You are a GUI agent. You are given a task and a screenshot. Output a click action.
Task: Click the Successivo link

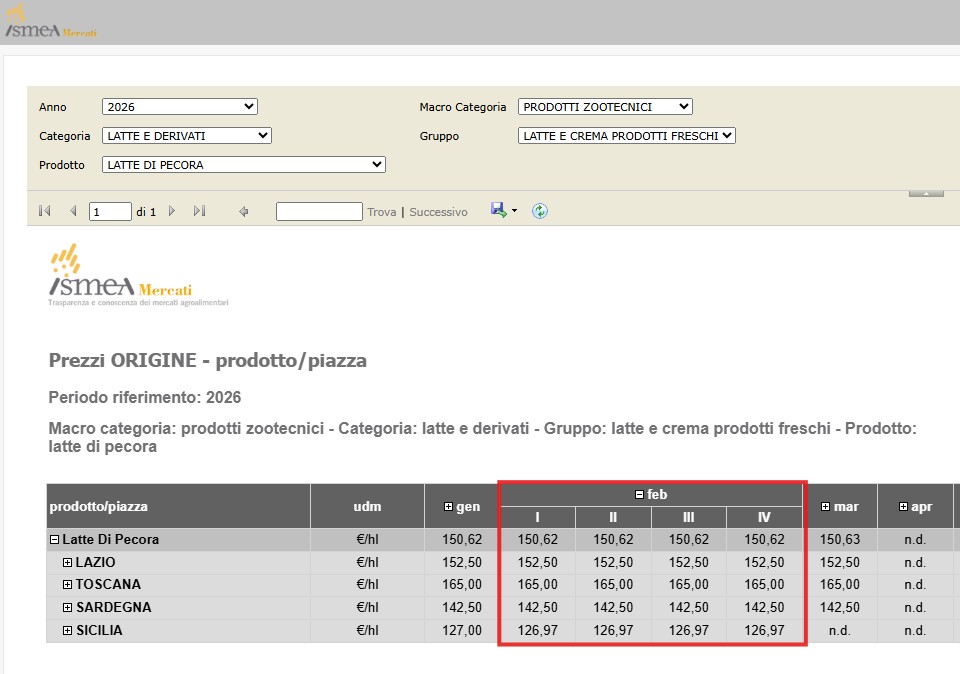[438, 212]
